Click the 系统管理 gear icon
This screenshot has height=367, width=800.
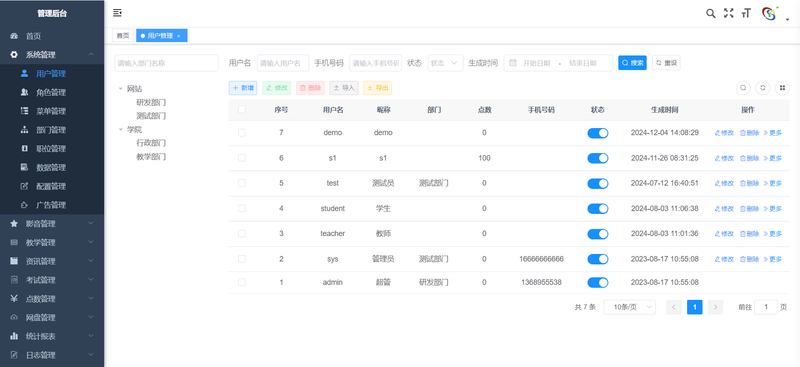pos(14,55)
